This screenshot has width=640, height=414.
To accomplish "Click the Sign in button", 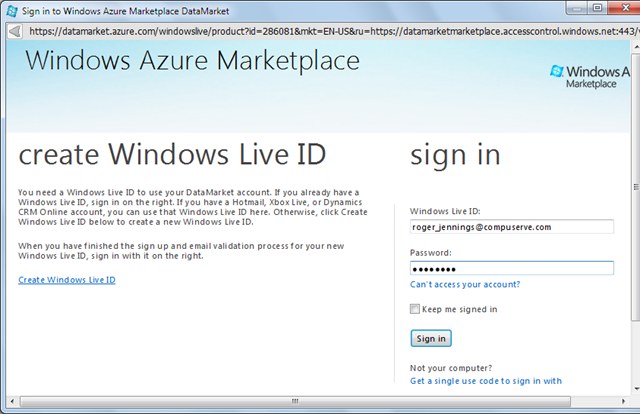I will coord(431,338).
